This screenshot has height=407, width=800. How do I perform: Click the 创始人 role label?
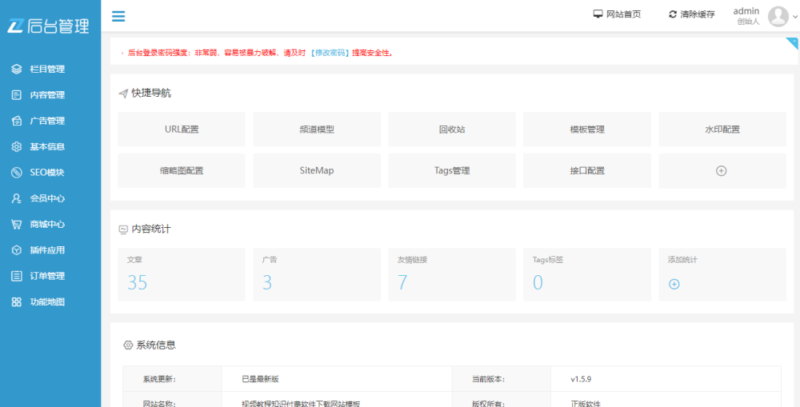748,22
